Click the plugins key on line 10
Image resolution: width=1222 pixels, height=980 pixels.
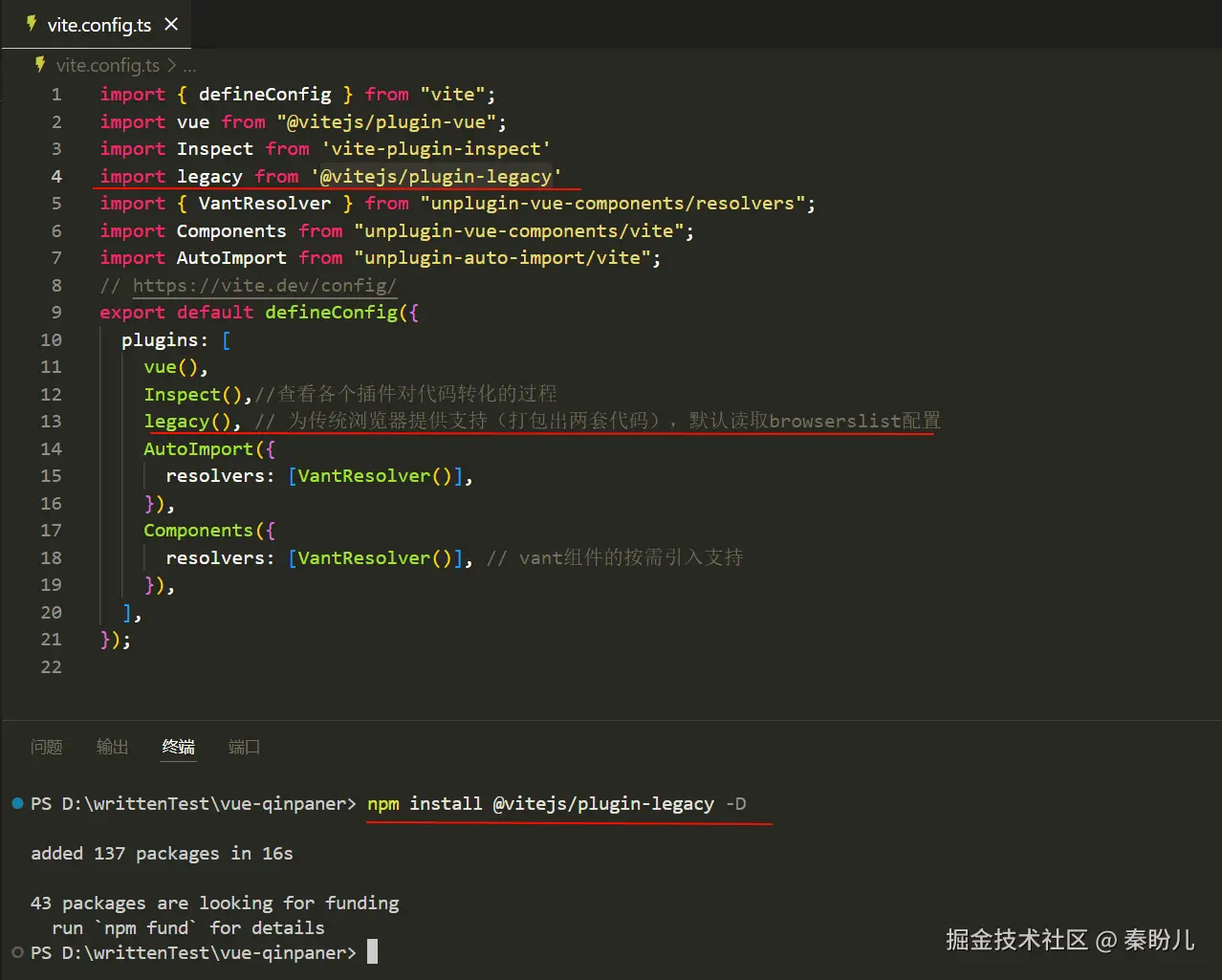(160, 339)
